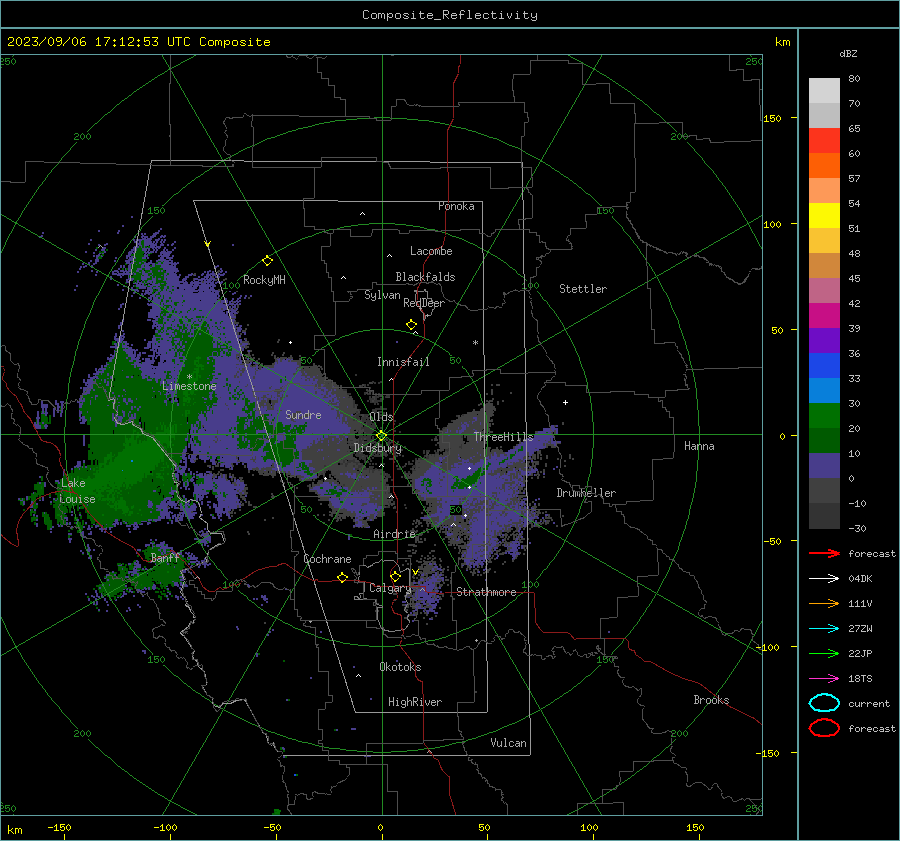Viewport: 900px width, 841px height.
Task: Click the Lake Louise label
Action: tap(77, 491)
